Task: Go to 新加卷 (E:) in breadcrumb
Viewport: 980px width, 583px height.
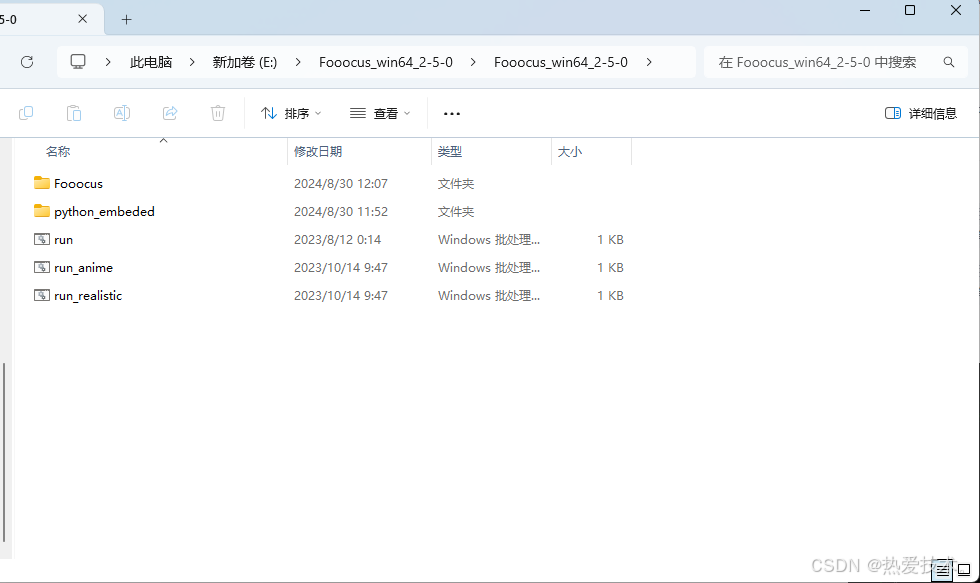Action: 244,62
